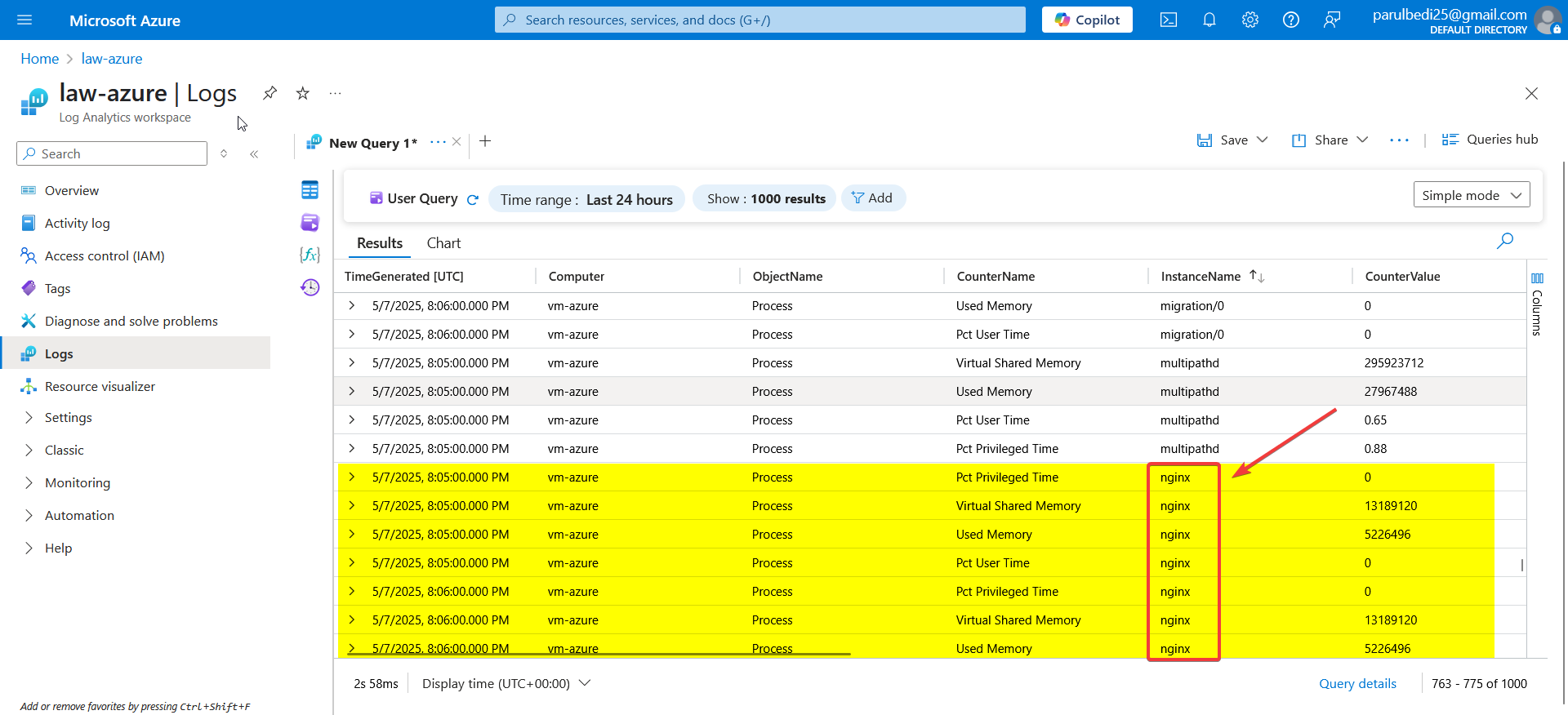Search within results using magnifier icon
This screenshot has width=1568, height=715.
click(x=1504, y=241)
